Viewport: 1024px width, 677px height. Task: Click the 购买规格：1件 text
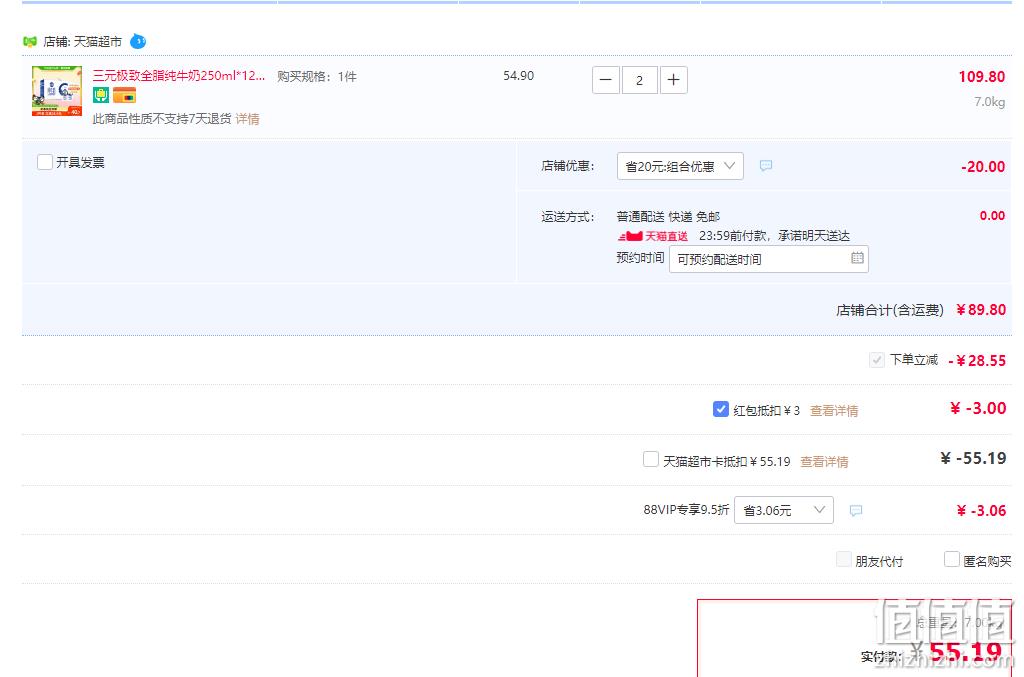tap(317, 76)
